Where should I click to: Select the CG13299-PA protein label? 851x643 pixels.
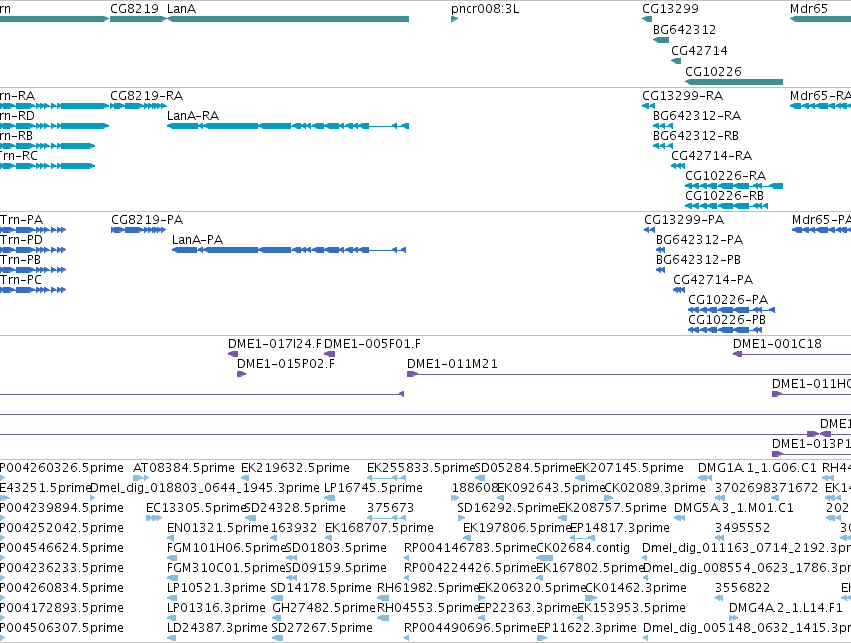point(684,220)
